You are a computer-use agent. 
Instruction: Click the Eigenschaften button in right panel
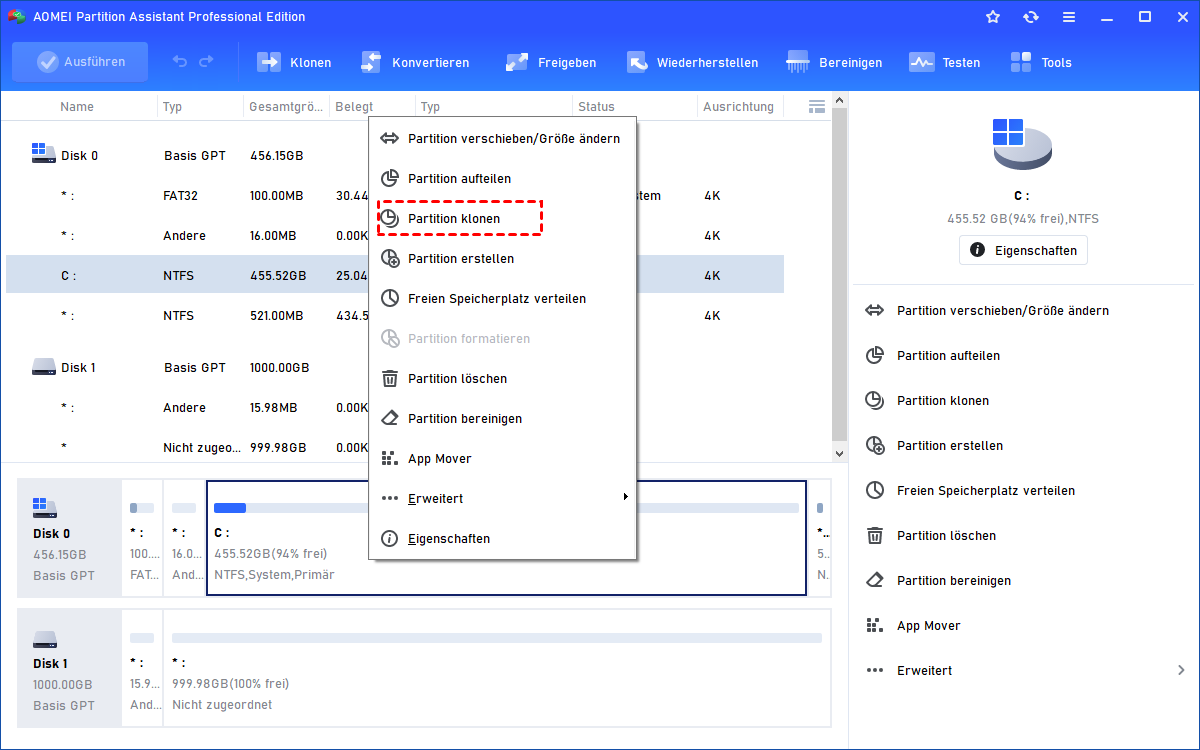click(1023, 250)
